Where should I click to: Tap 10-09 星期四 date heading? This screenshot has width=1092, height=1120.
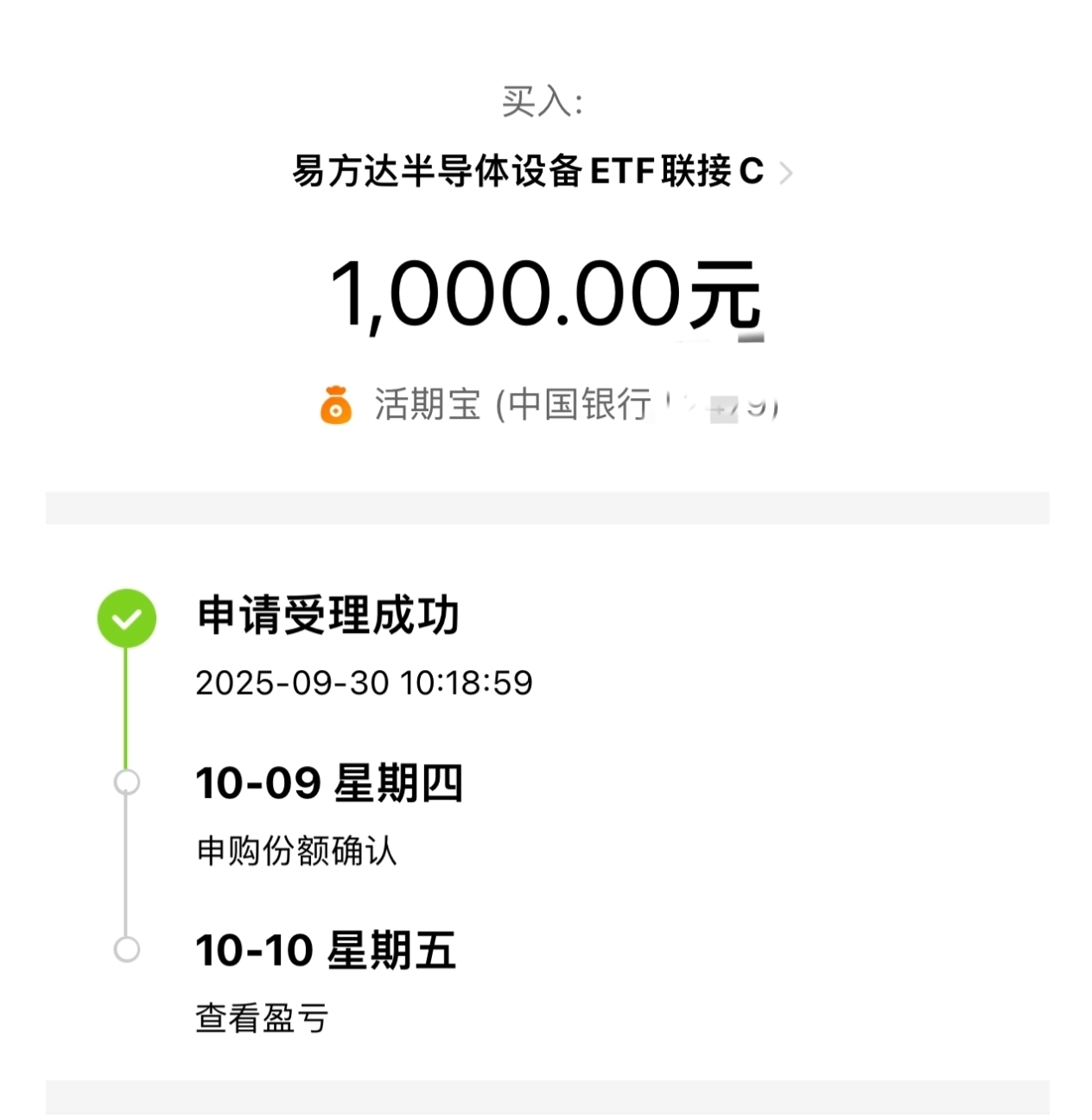(329, 783)
